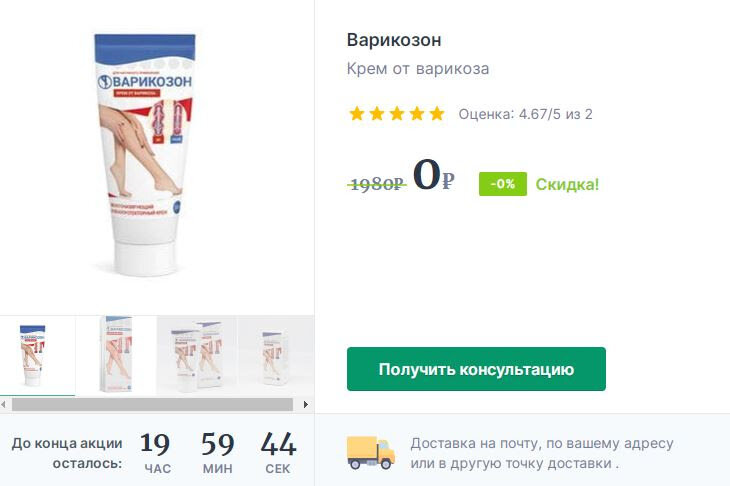Click the Оценка: 4.67/5 rating text

pyautogui.click(x=525, y=114)
